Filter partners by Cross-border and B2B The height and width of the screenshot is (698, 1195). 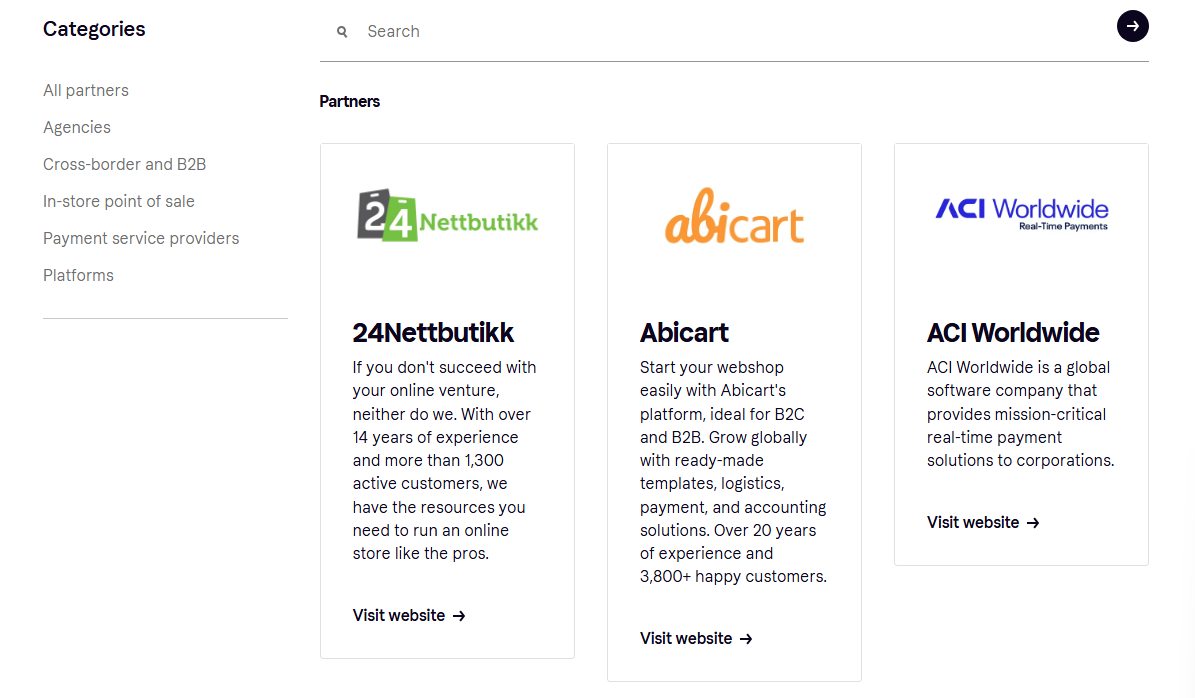pos(124,164)
